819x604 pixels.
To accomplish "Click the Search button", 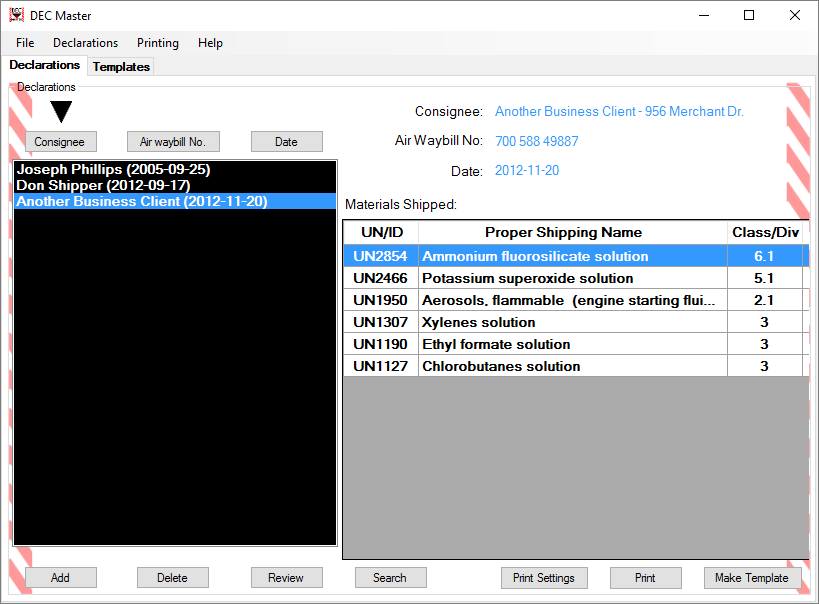I will point(390,577).
